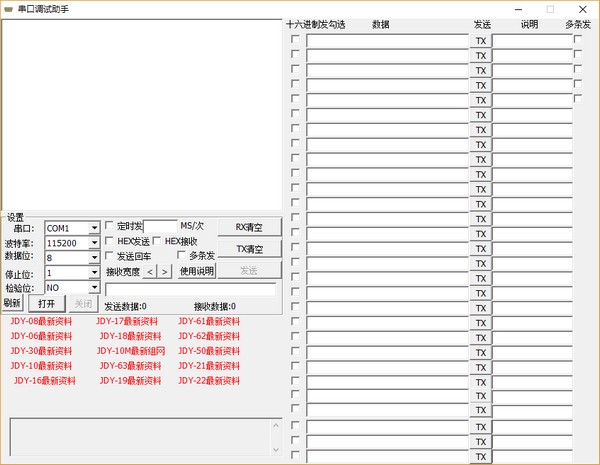This screenshot has height=465, width=600.
Task: Tick the HEX发送 checkbox
Action: [x=109, y=241]
